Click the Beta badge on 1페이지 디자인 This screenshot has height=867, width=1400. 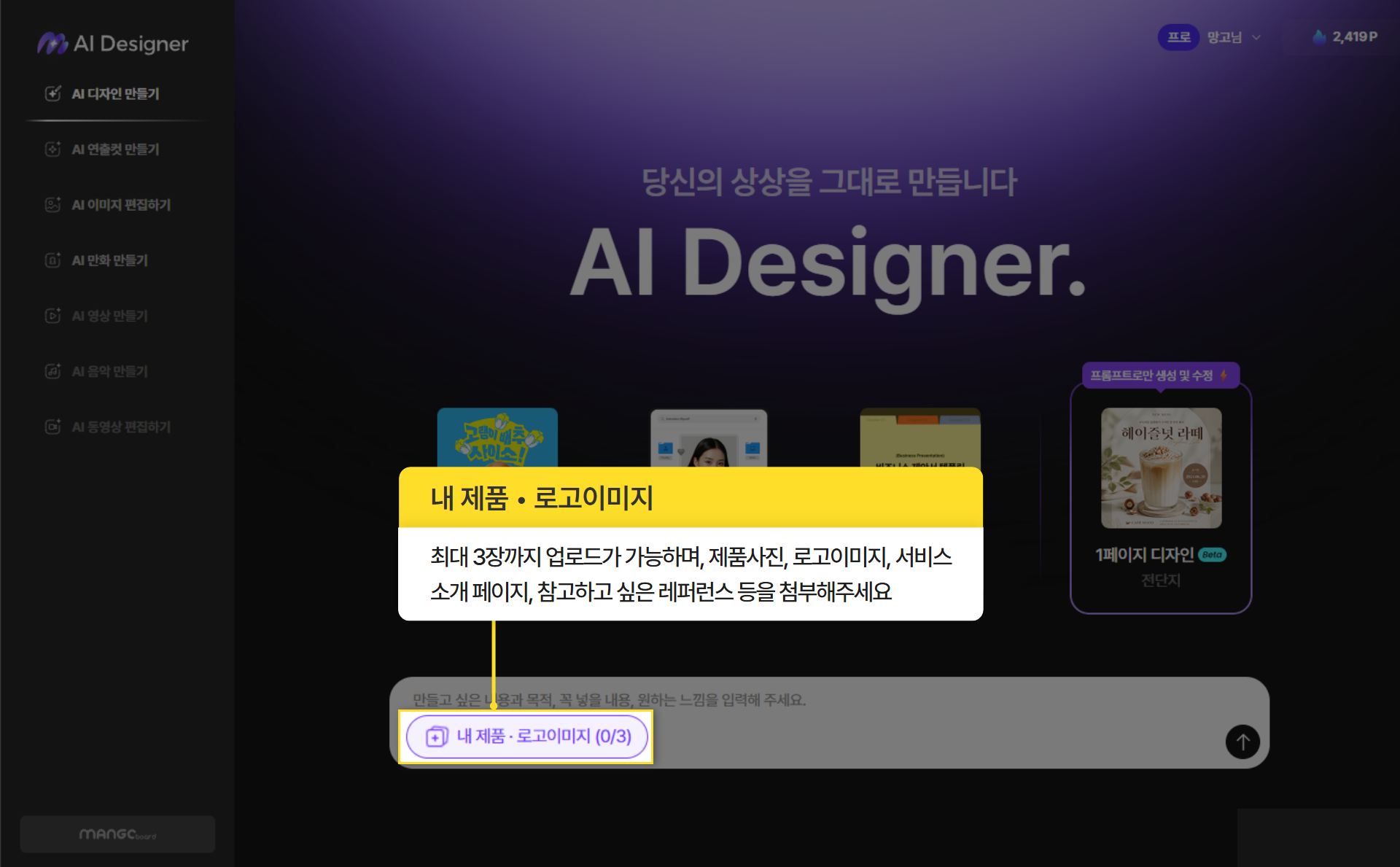[x=1212, y=555]
